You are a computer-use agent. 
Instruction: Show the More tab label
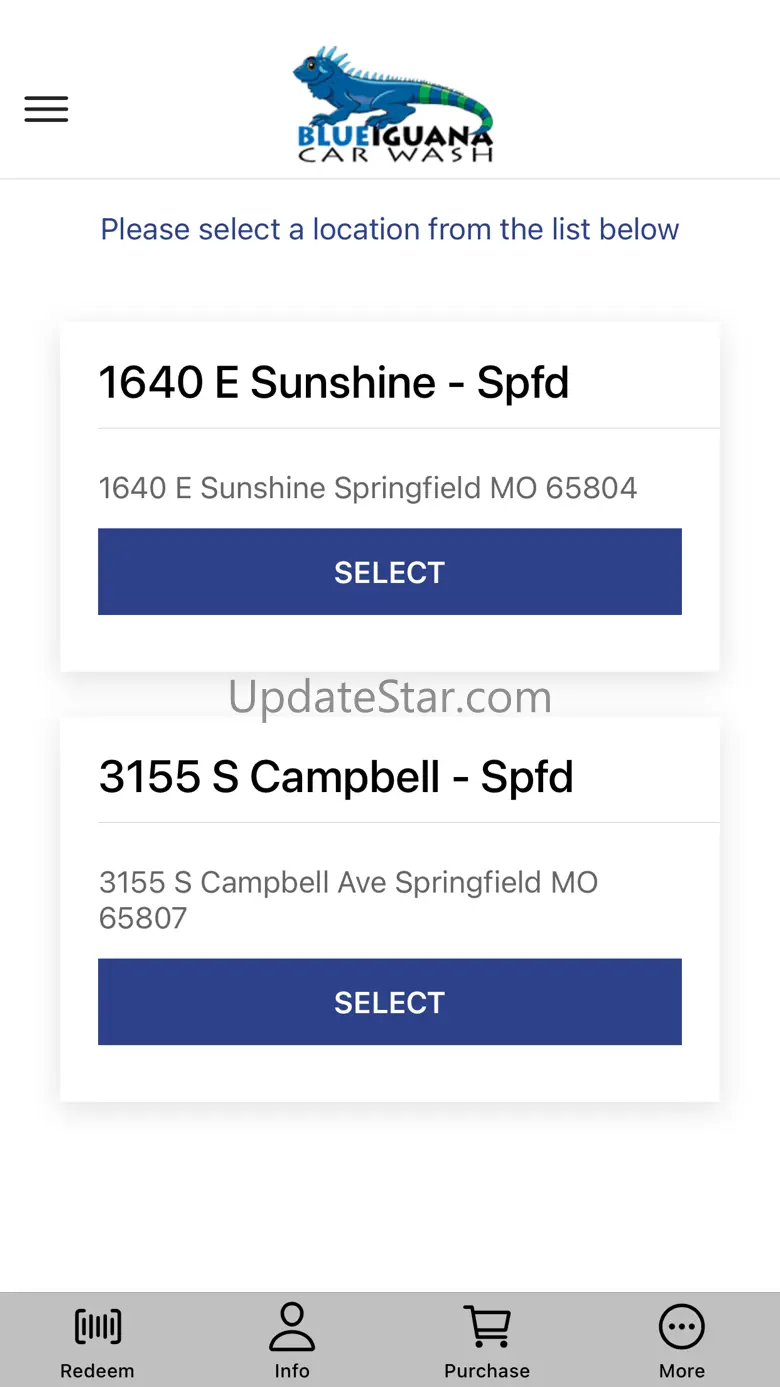pyautogui.click(x=682, y=1371)
